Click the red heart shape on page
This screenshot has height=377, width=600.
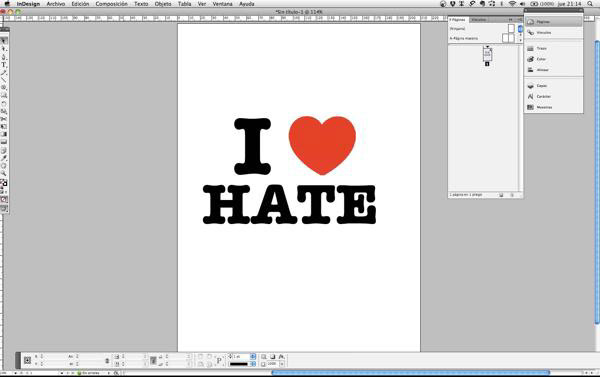pos(322,145)
